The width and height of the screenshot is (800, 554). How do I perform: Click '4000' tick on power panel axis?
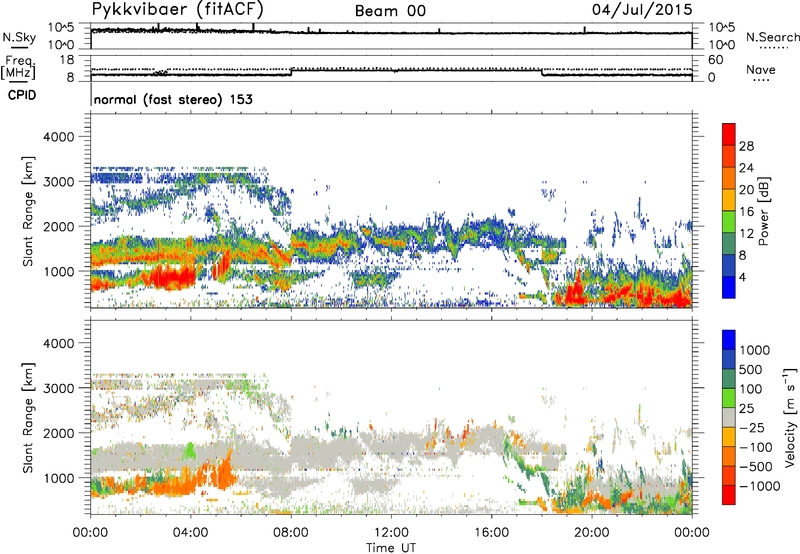coord(58,137)
